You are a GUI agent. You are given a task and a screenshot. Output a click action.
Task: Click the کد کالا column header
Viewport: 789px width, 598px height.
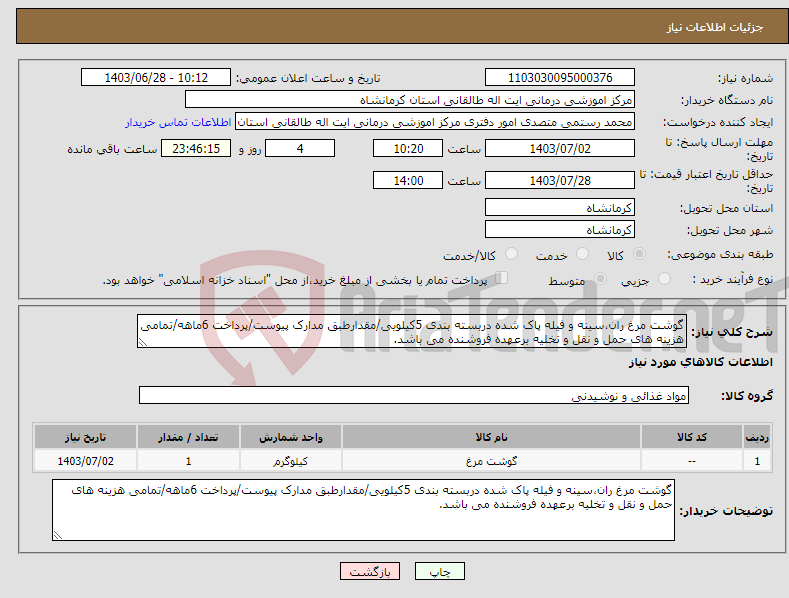click(x=692, y=437)
